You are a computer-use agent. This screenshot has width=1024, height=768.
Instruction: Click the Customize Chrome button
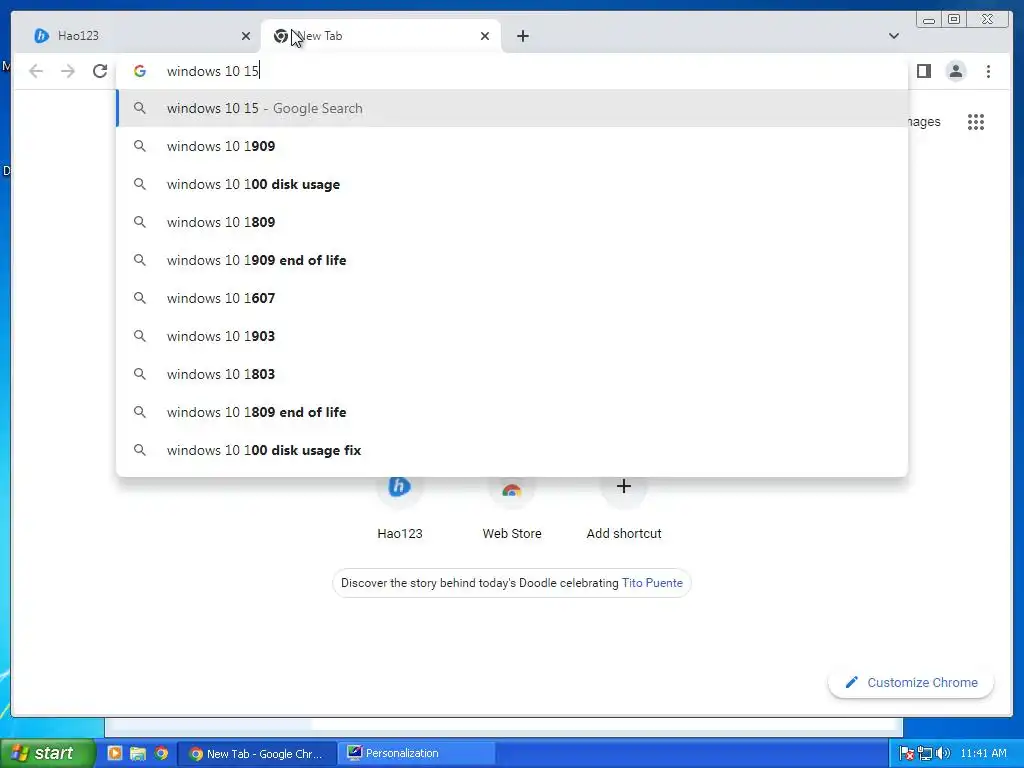pos(911,682)
